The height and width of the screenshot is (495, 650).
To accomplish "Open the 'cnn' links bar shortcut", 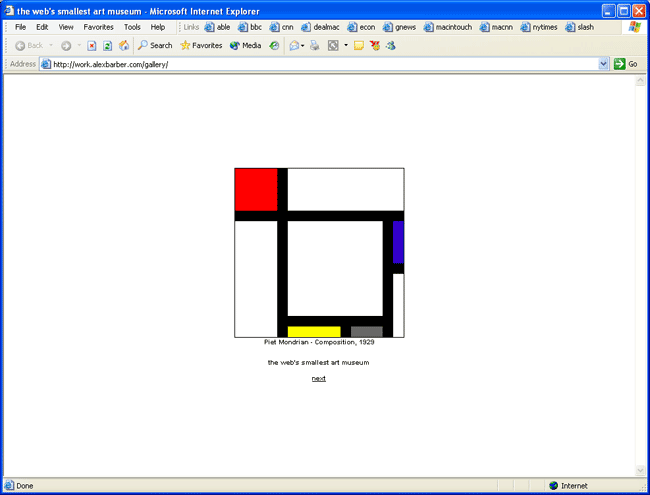I will click(x=281, y=27).
